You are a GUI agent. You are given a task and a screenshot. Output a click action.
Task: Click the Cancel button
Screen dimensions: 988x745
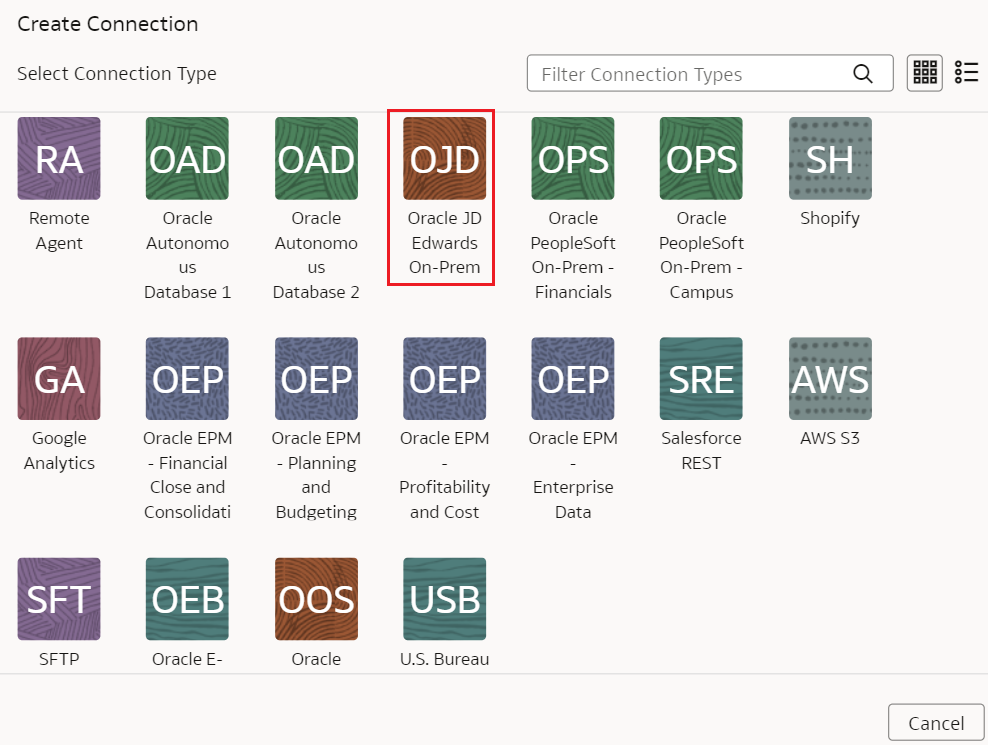click(x=936, y=722)
